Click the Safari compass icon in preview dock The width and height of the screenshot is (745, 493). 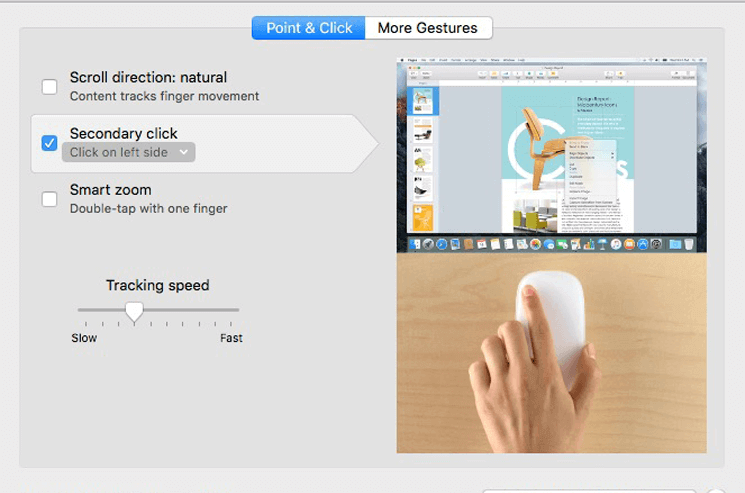[442, 244]
